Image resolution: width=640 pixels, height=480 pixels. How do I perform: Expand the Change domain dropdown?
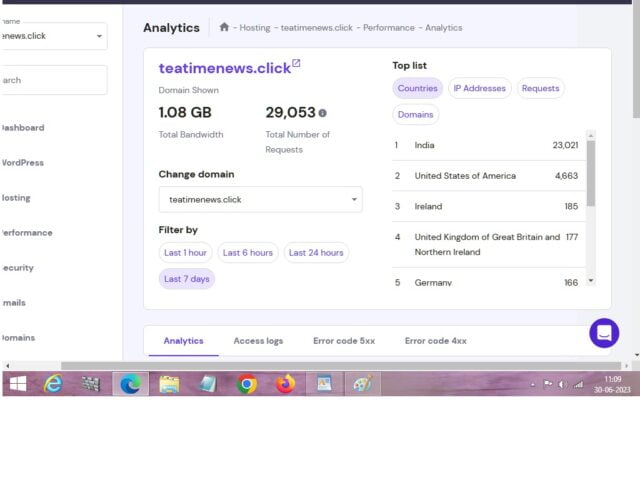pos(260,200)
